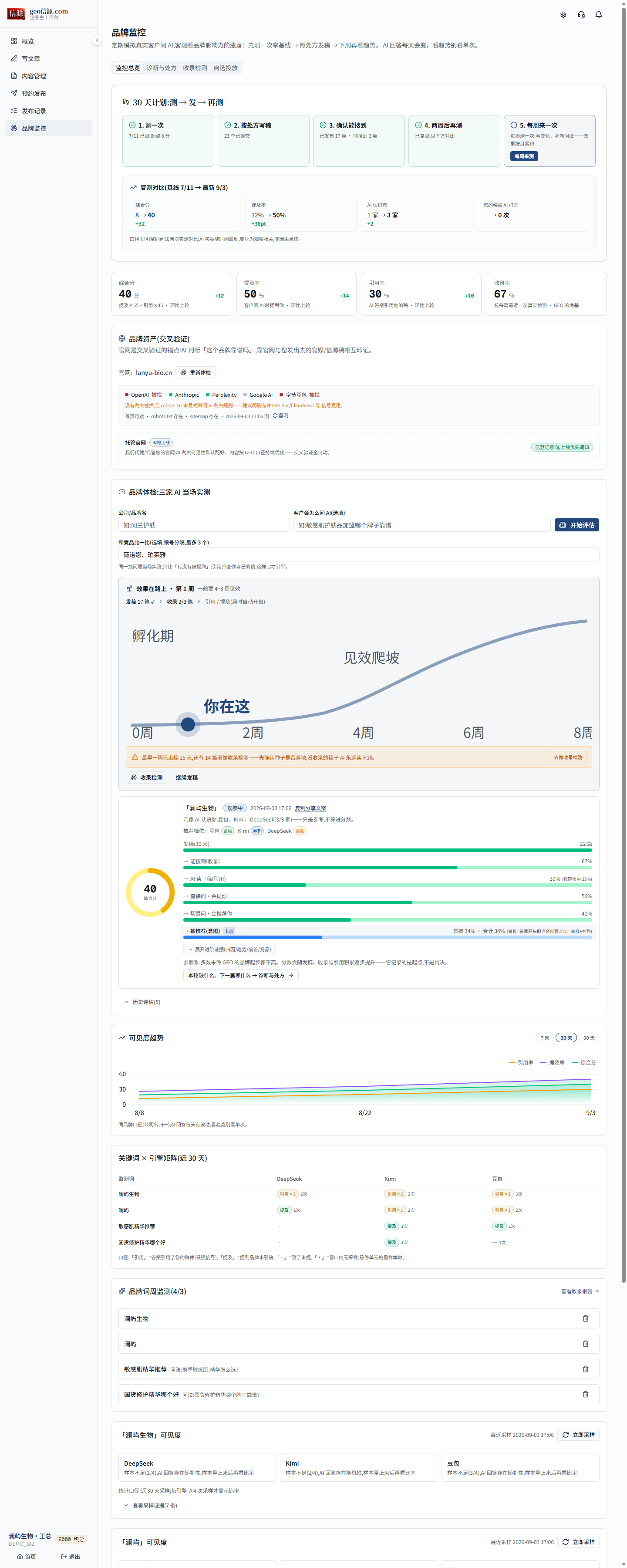
Task: Click the 概览 grid icon in sidebar
Action: [x=14, y=41]
